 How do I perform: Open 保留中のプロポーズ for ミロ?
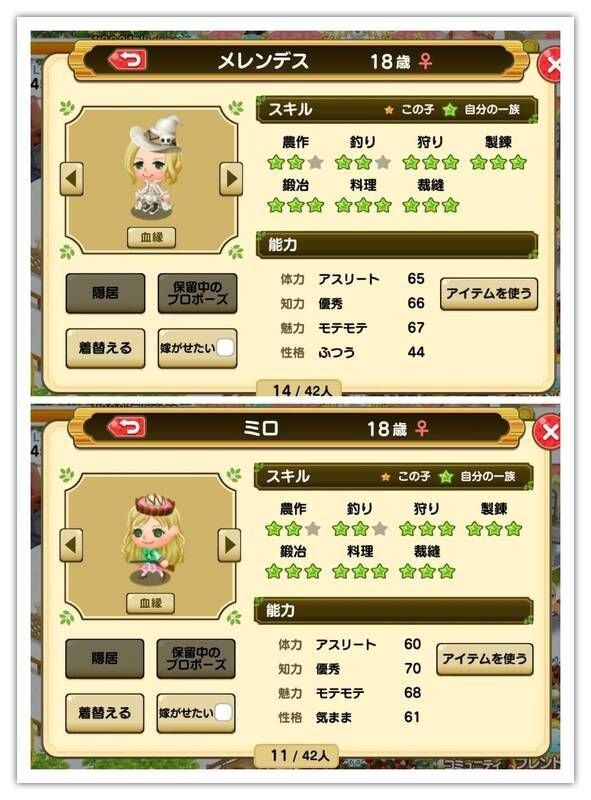pyautogui.click(x=196, y=658)
